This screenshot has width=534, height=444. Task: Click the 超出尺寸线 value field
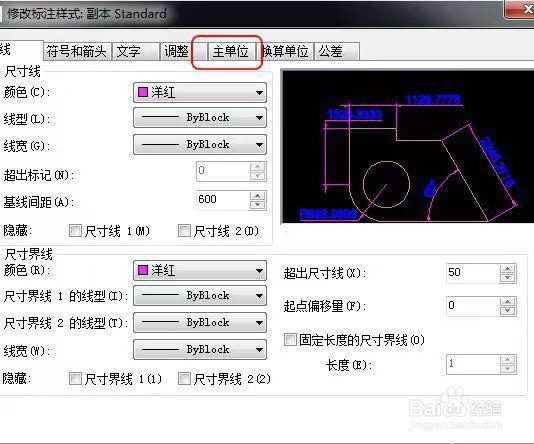tap(473, 273)
